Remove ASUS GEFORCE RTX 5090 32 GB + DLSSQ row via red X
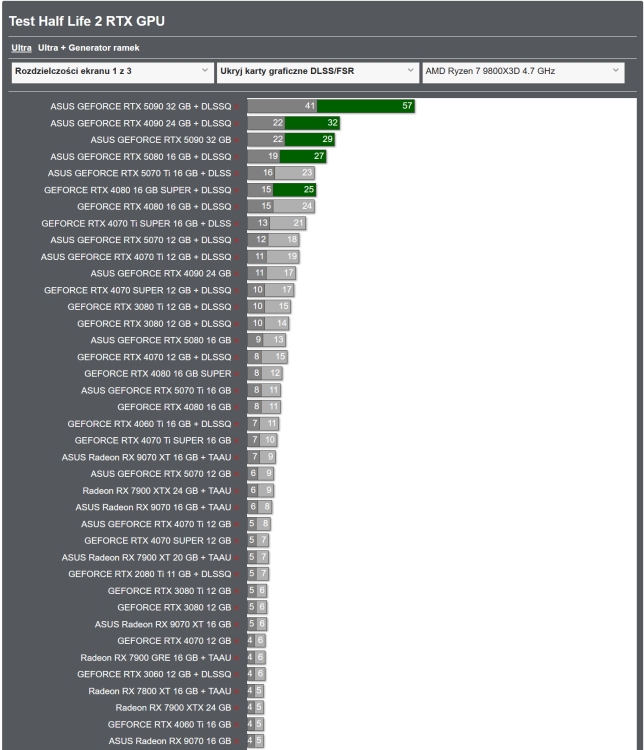The width and height of the screenshot is (644, 750). 237,107
